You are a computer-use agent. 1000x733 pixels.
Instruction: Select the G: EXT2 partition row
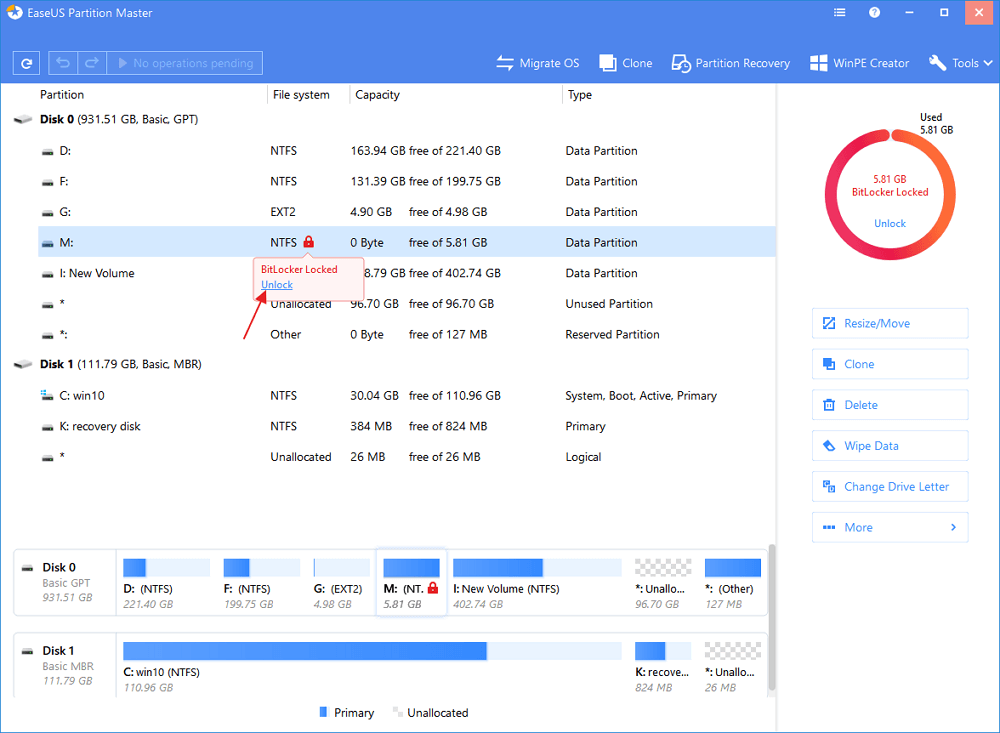pos(407,212)
